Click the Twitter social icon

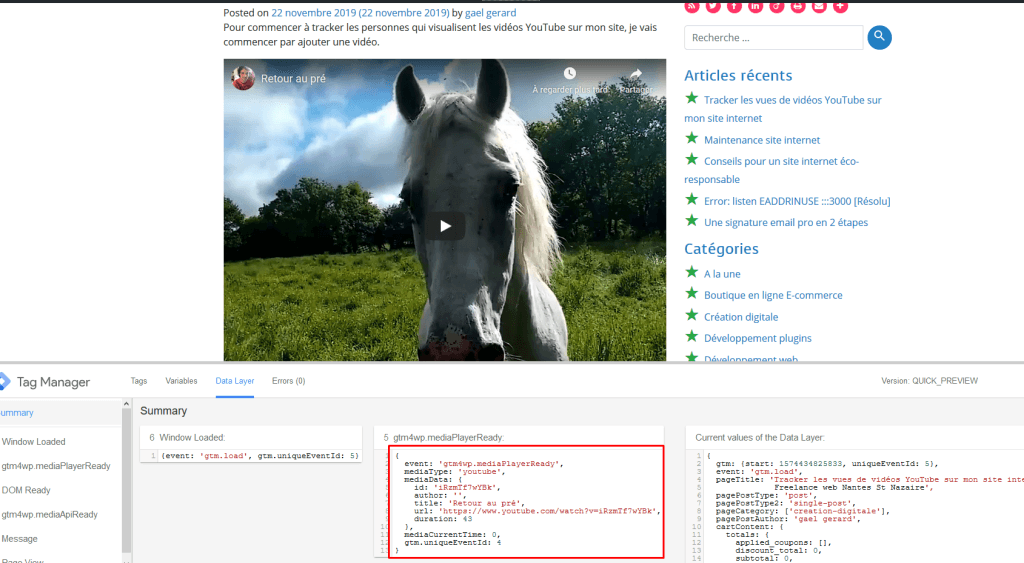click(713, 6)
